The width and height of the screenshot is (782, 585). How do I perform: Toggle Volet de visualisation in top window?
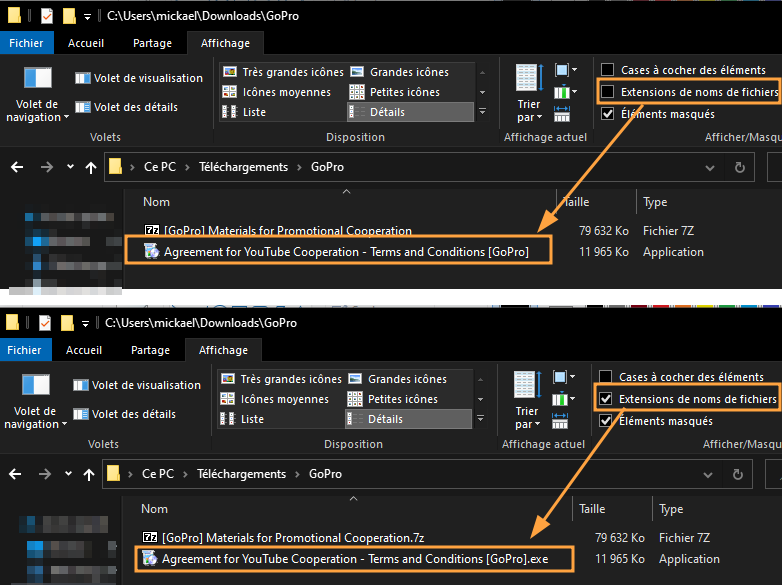(x=139, y=78)
